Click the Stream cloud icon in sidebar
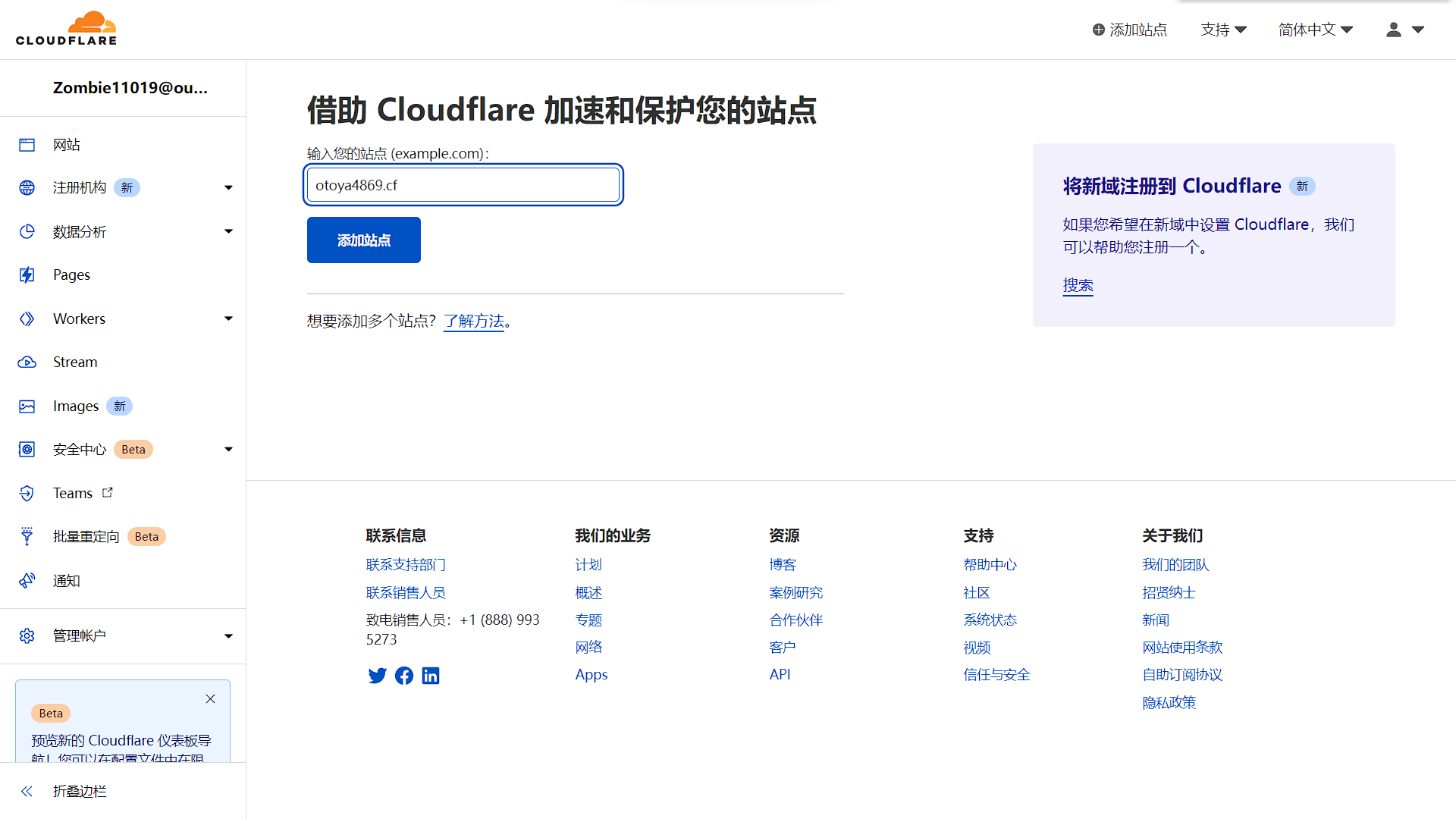This screenshot has width=1456, height=819. tap(27, 362)
